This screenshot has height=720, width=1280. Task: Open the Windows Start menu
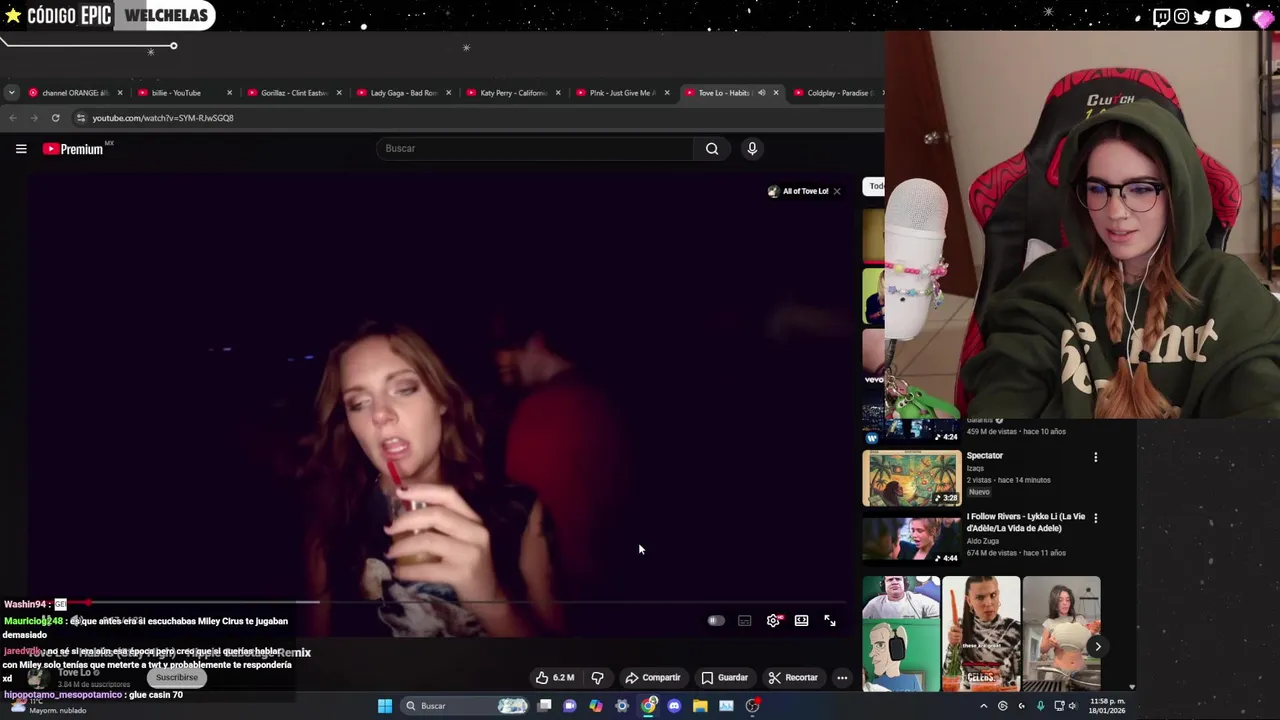(385, 706)
